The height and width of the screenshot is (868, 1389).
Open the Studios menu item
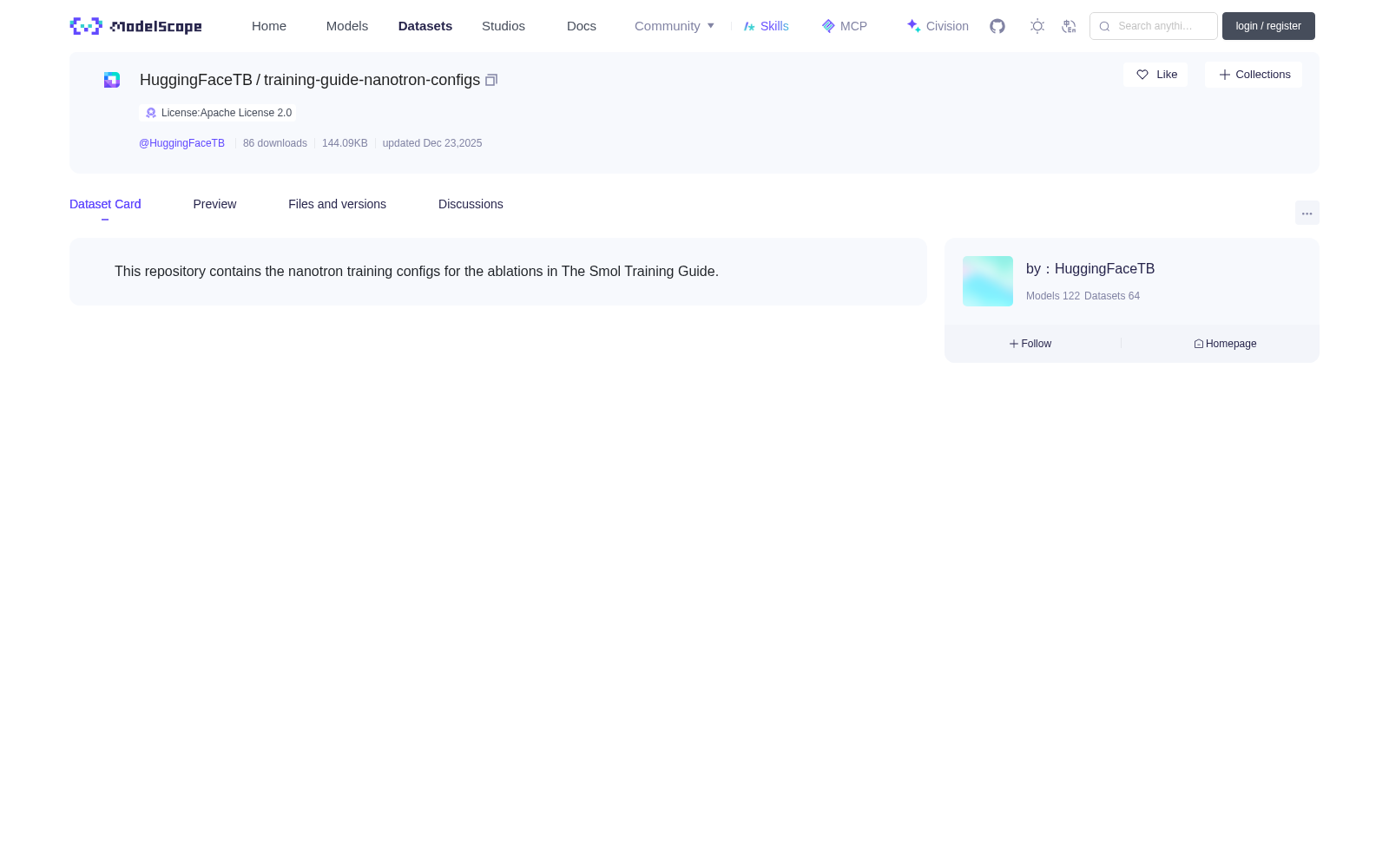[x=504, y=26]
